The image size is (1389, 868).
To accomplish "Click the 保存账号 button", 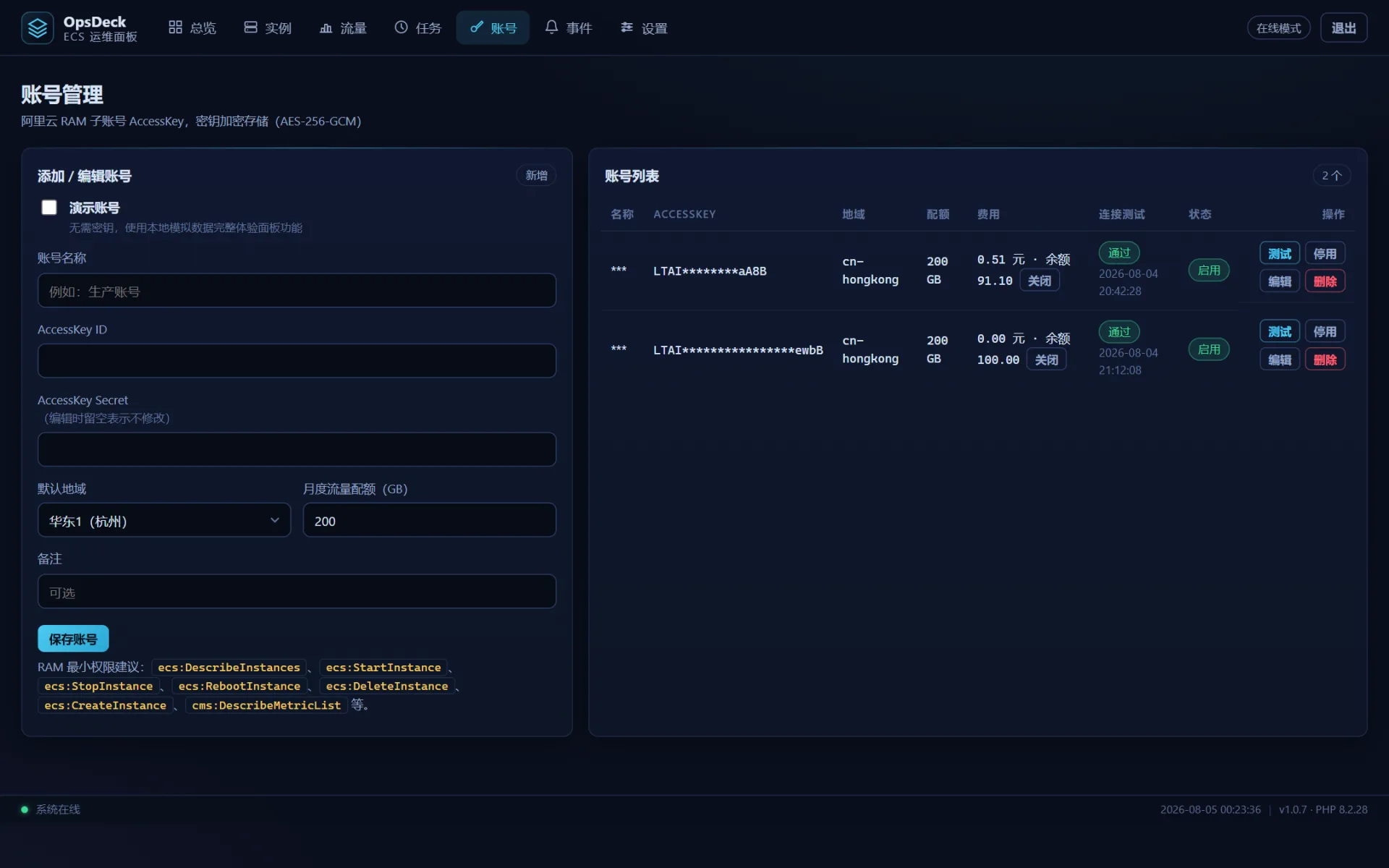I will point(73,639).
